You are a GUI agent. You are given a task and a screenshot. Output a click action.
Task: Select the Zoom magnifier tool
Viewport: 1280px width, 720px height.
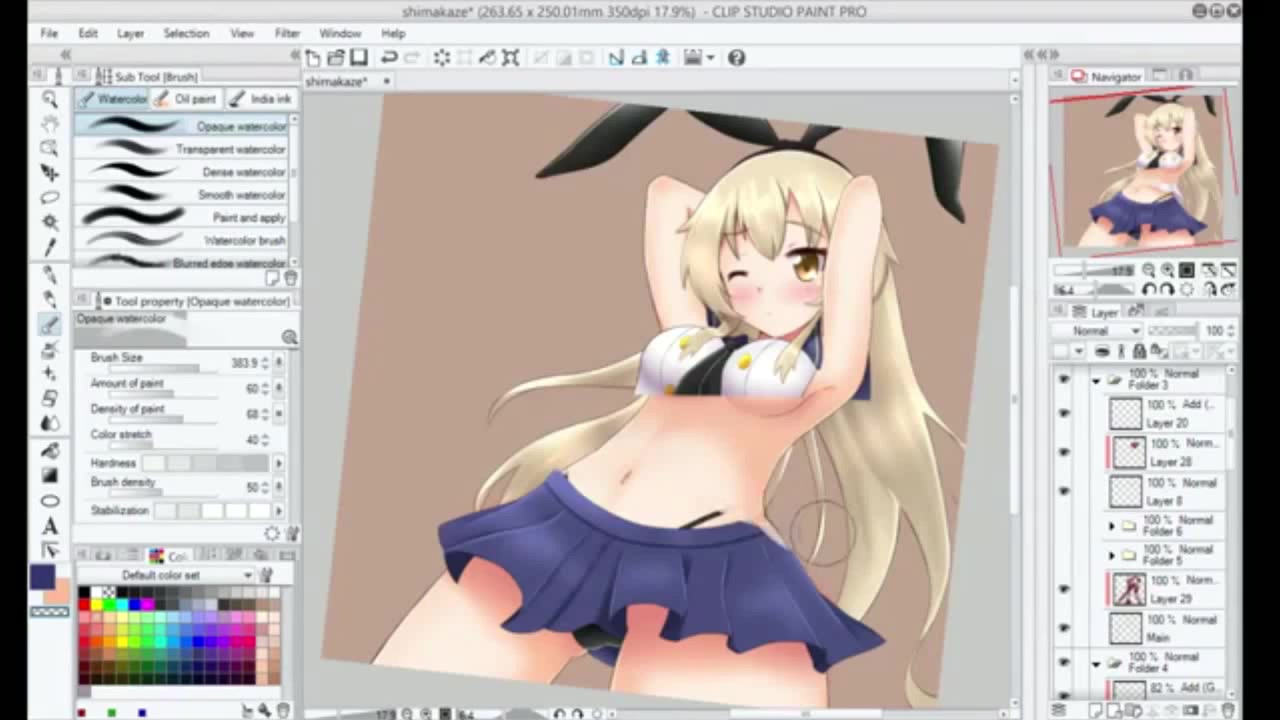click(49, 98)
